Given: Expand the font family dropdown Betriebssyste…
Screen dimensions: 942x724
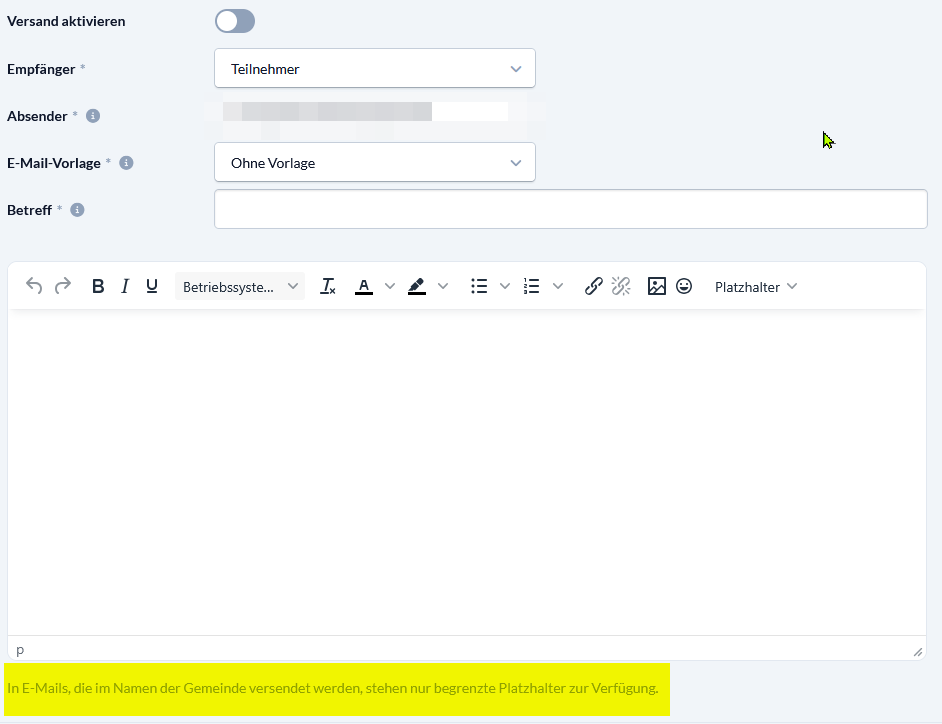Looking at the screenshot, I should 240,286.
